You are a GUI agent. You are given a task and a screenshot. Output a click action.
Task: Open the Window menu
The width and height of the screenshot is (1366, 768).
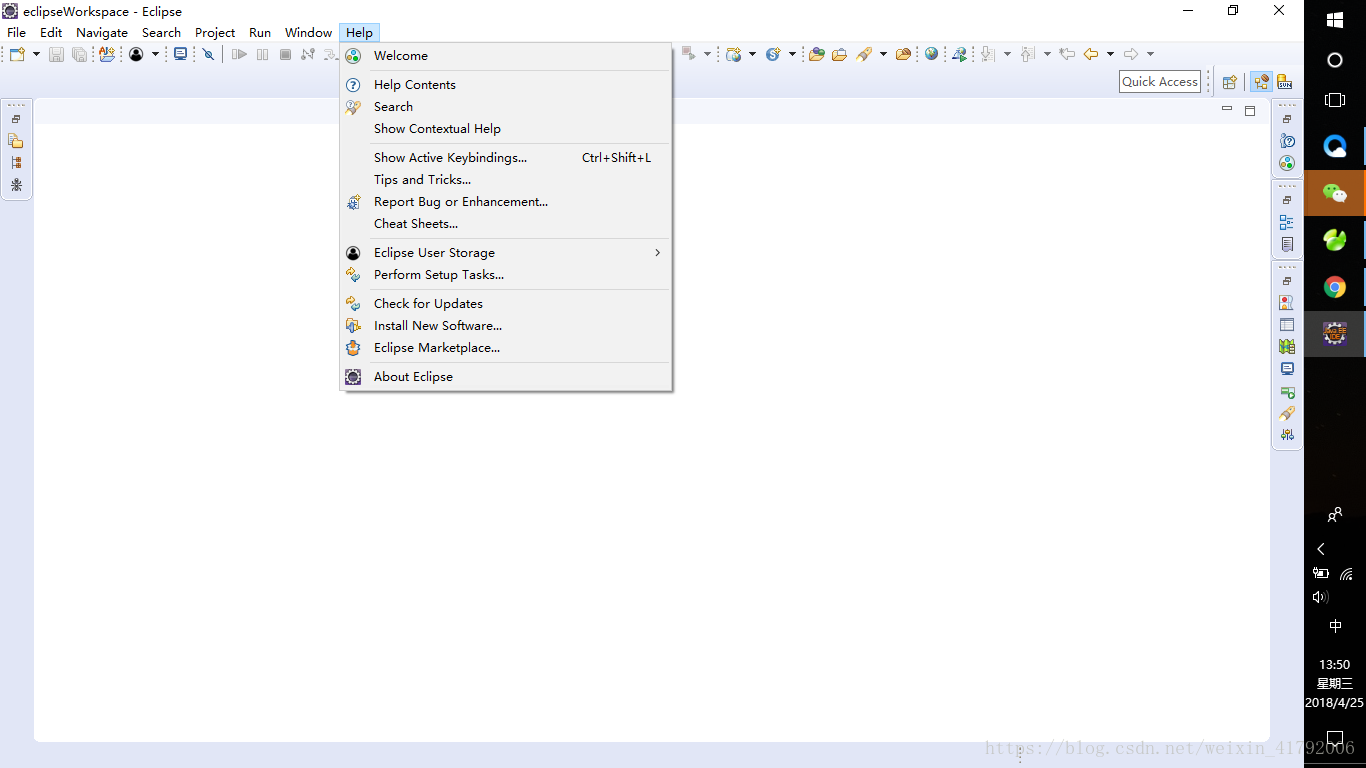pyautogui.click(x=308, y=33)
